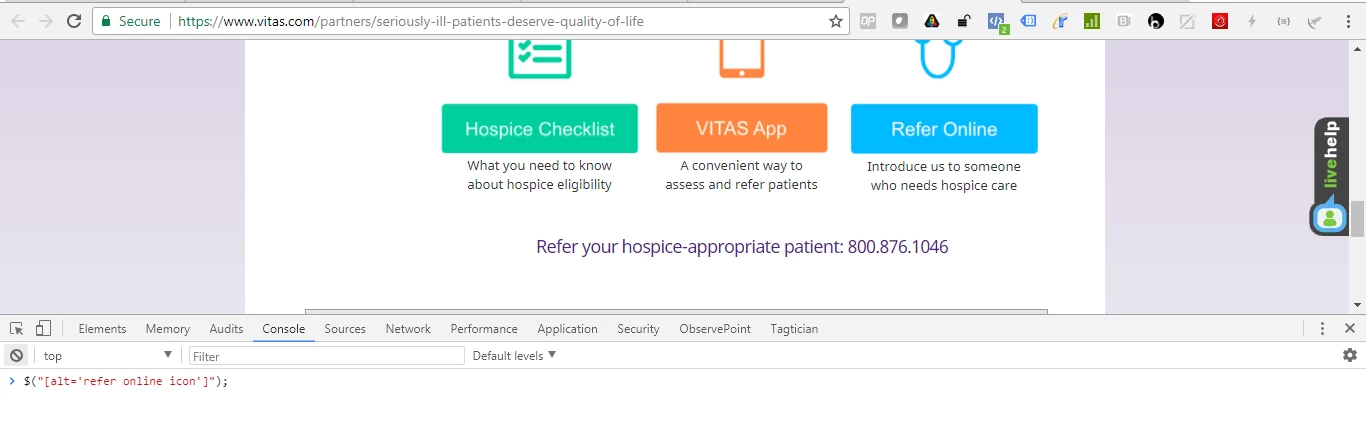
Task: Open the ObservePoint DevTools tab
Action: tap(715, 328)
